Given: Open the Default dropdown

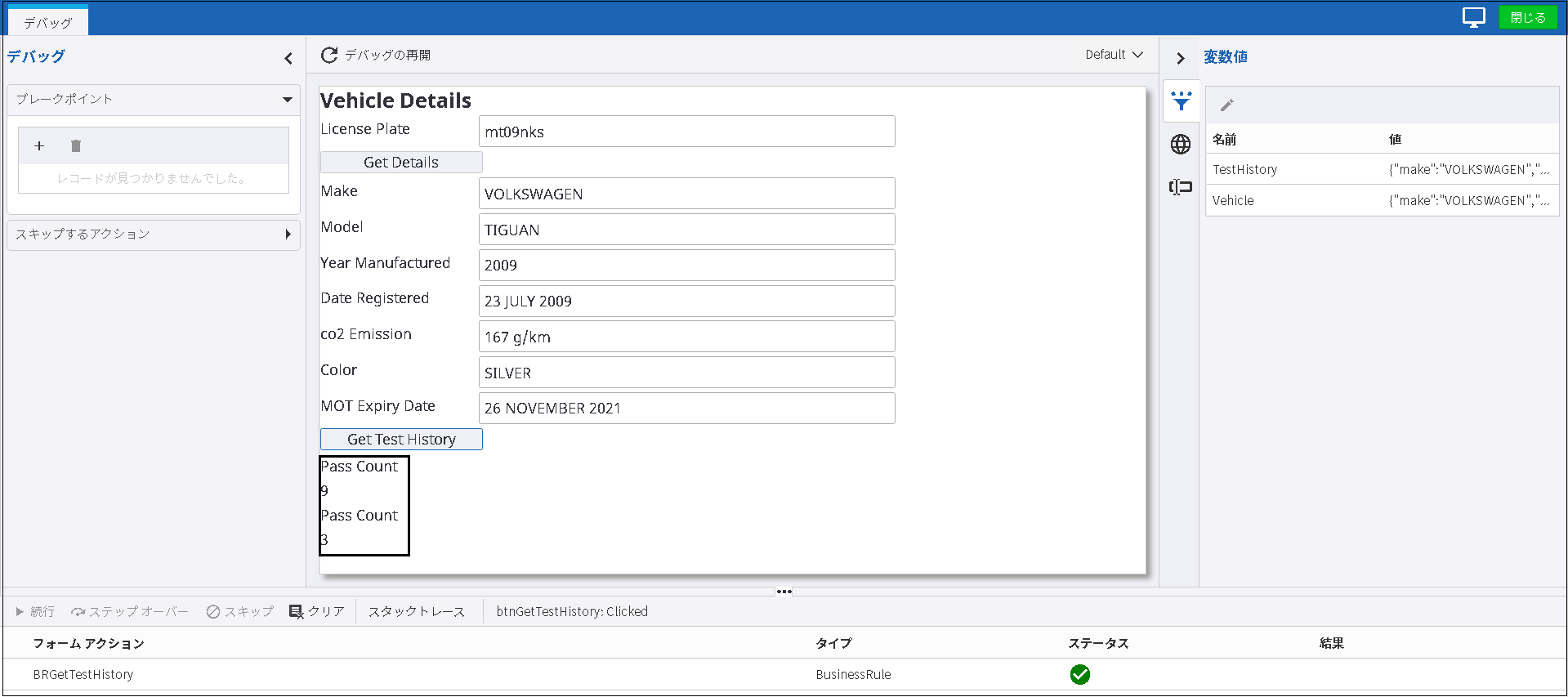Looking at the screenshot, I should (x=1114, y=55).
